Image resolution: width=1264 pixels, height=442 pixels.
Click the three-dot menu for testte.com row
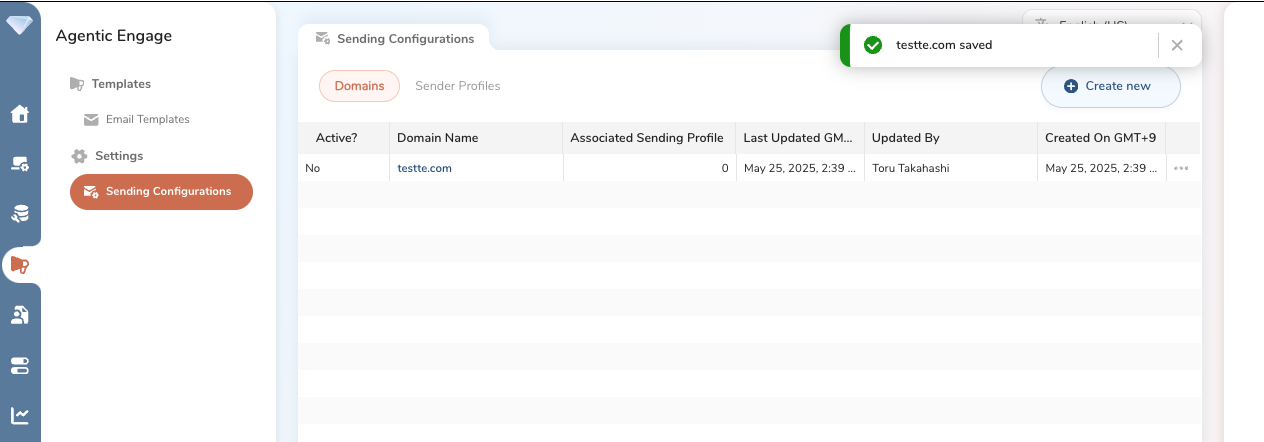[1181, 168]
